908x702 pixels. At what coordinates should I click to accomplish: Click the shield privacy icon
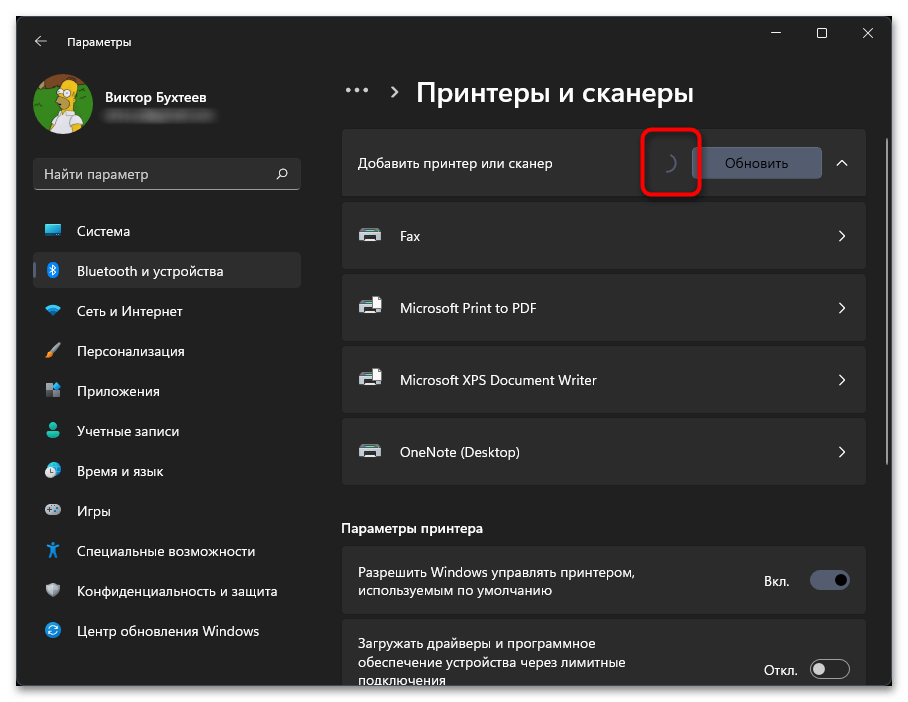(53, 590)
